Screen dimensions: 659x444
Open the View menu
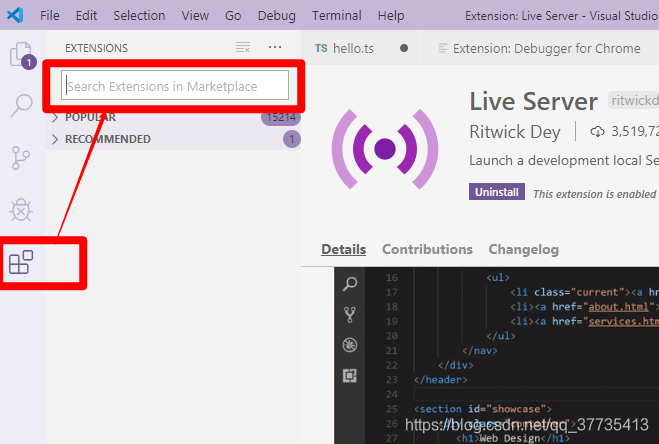click(195, 16)
